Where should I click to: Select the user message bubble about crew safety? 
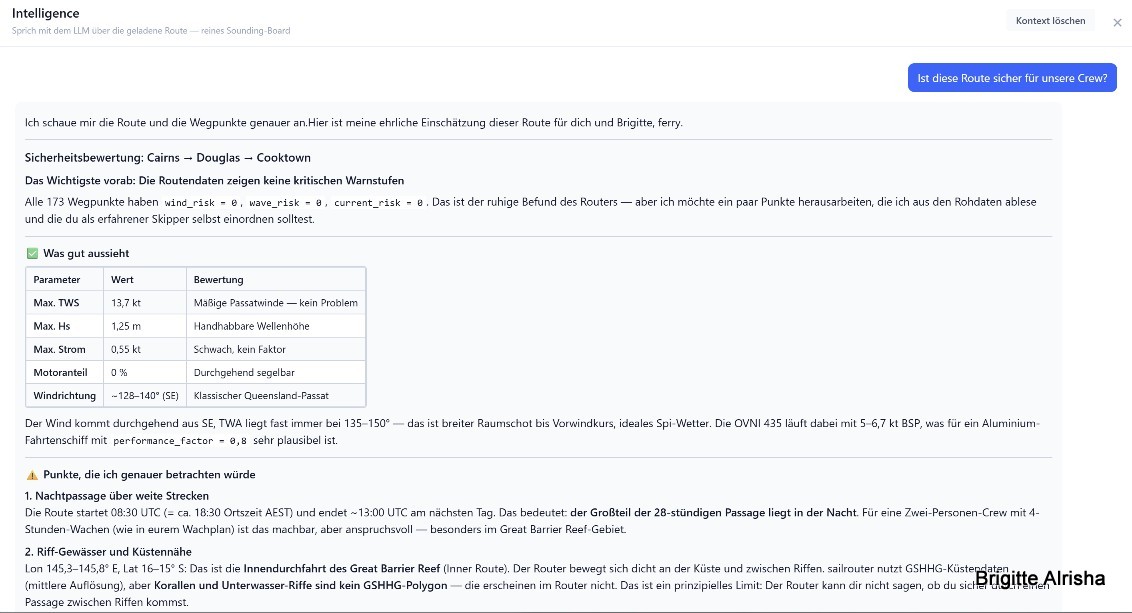click(x=1012, y=78)
